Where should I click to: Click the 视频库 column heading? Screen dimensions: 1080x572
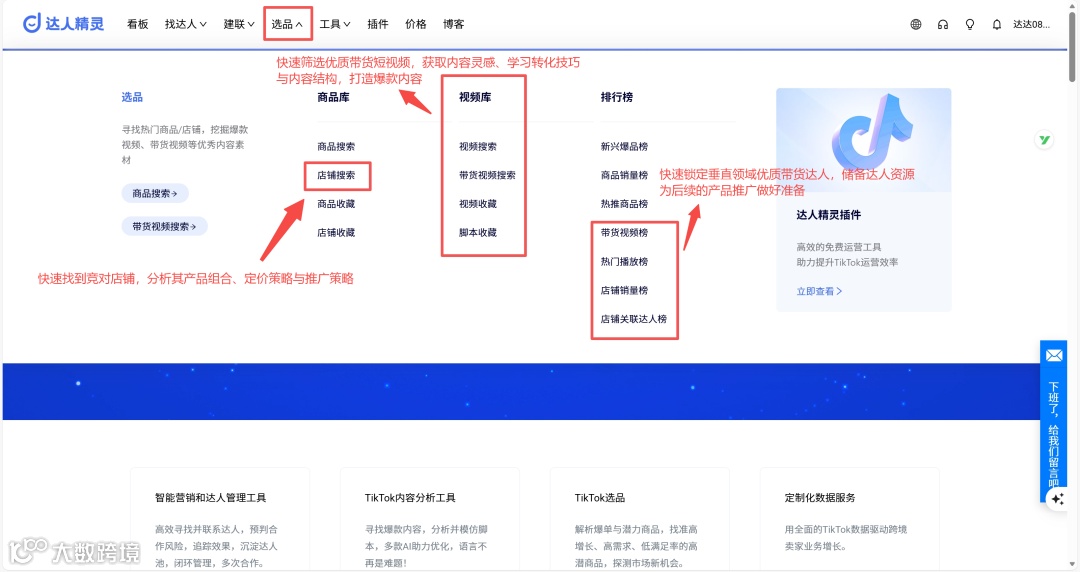point(475,97)
